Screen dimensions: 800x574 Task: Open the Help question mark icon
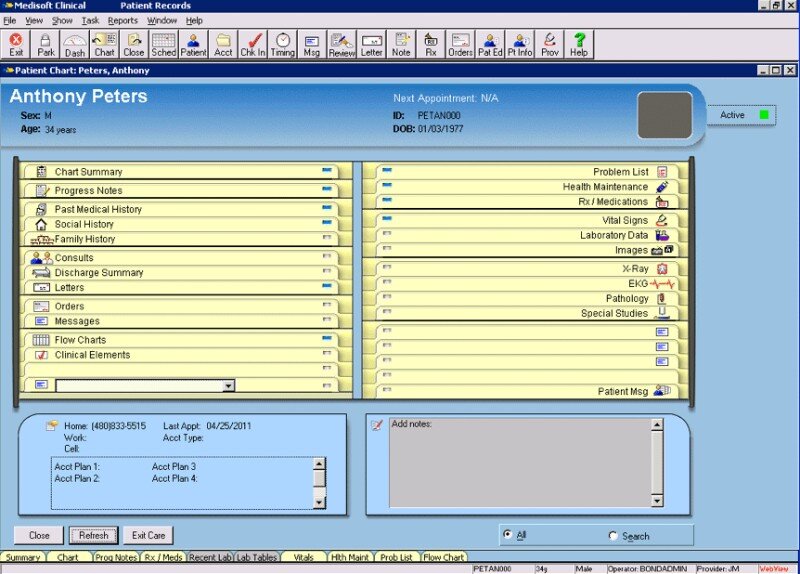click(x=578, y=44)
